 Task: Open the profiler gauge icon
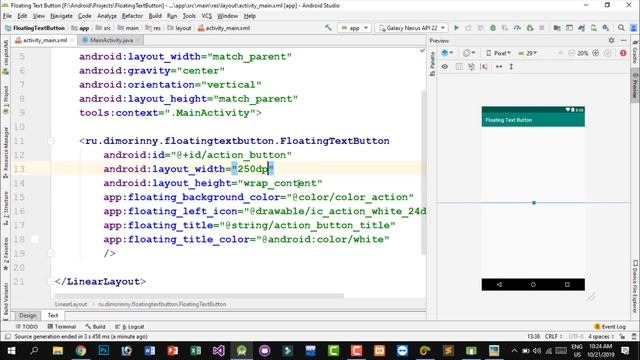(x=518, y=28)
